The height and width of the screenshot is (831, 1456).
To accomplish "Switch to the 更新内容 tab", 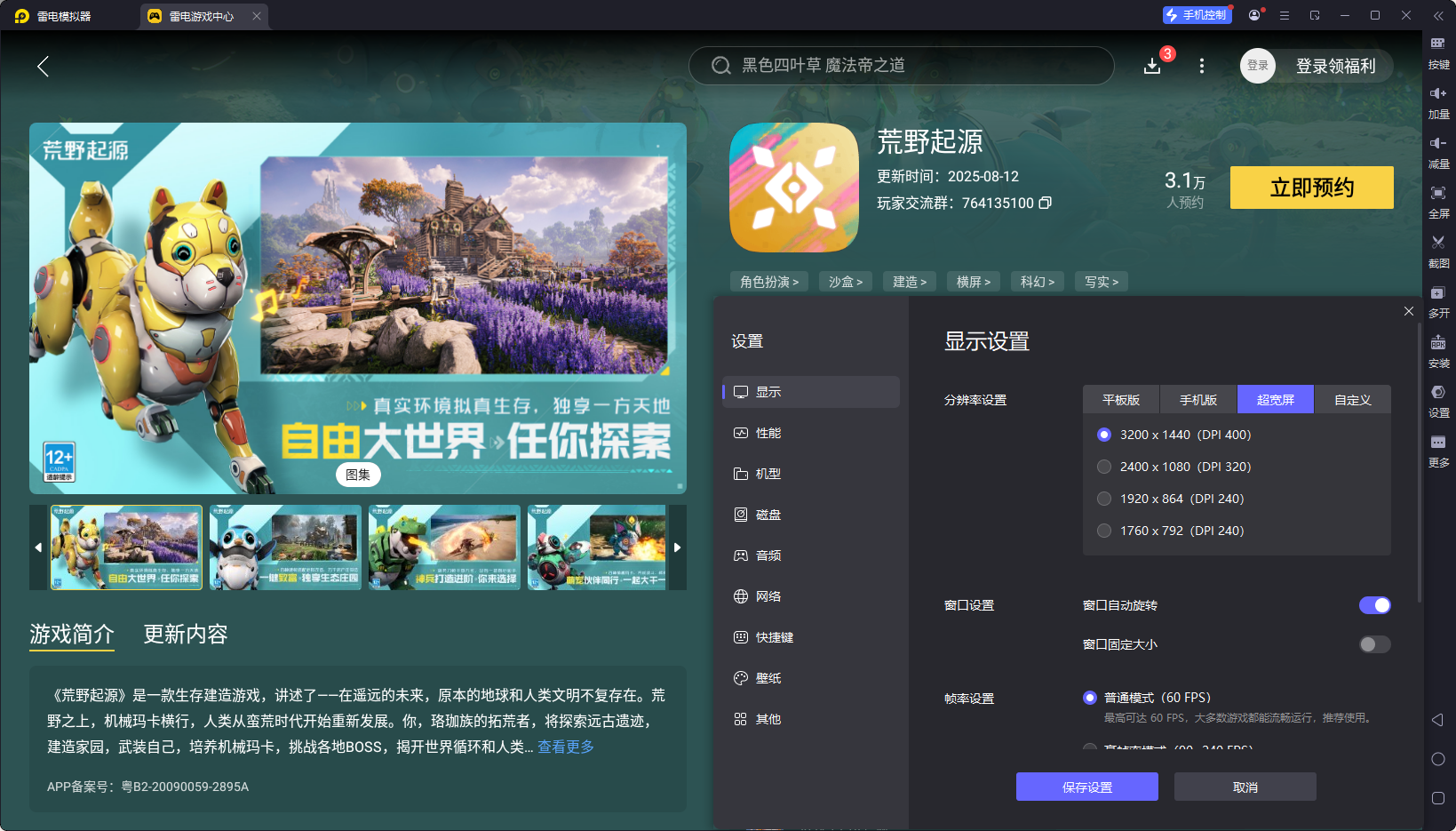I will (185, 635).
